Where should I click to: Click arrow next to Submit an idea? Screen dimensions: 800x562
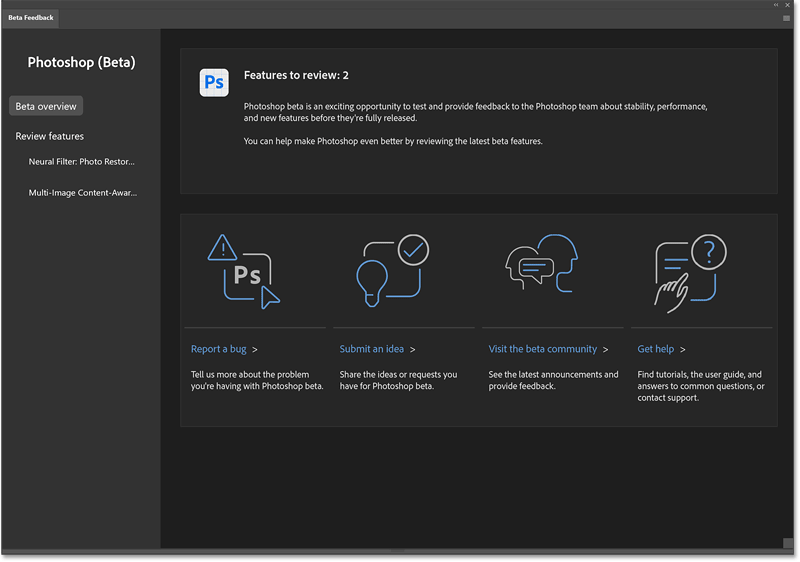412,350
